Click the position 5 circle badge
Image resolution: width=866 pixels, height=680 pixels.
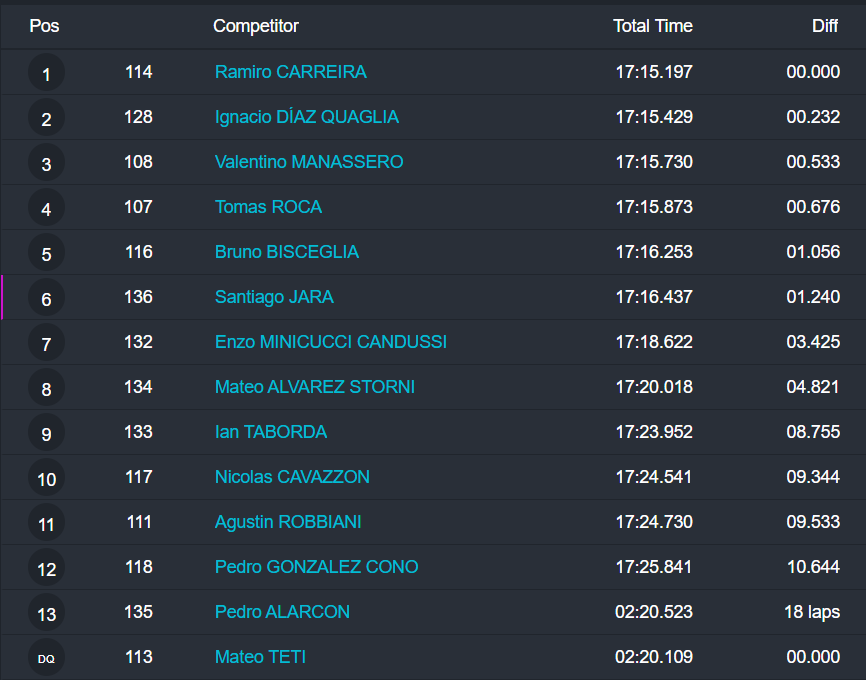tap(46, 253)
